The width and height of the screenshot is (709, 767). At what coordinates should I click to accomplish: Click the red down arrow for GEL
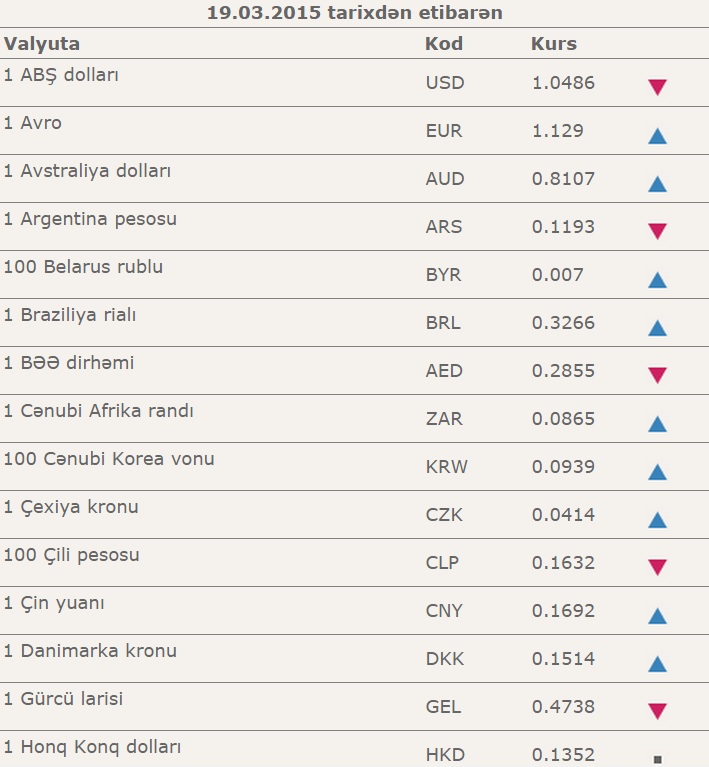point(657,711)
